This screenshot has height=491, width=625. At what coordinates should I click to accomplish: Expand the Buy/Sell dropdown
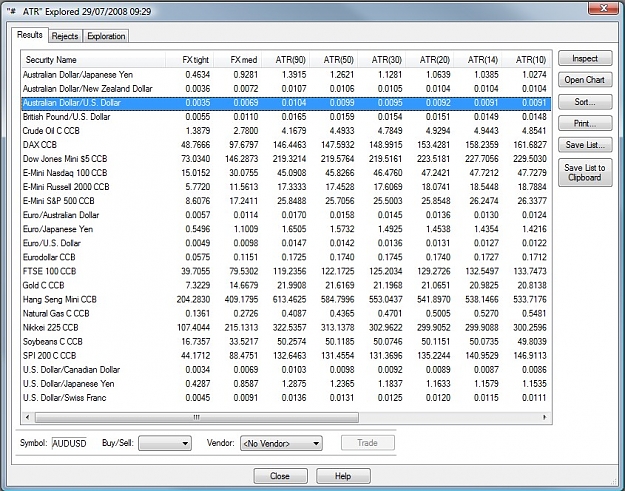pos(165,443)
